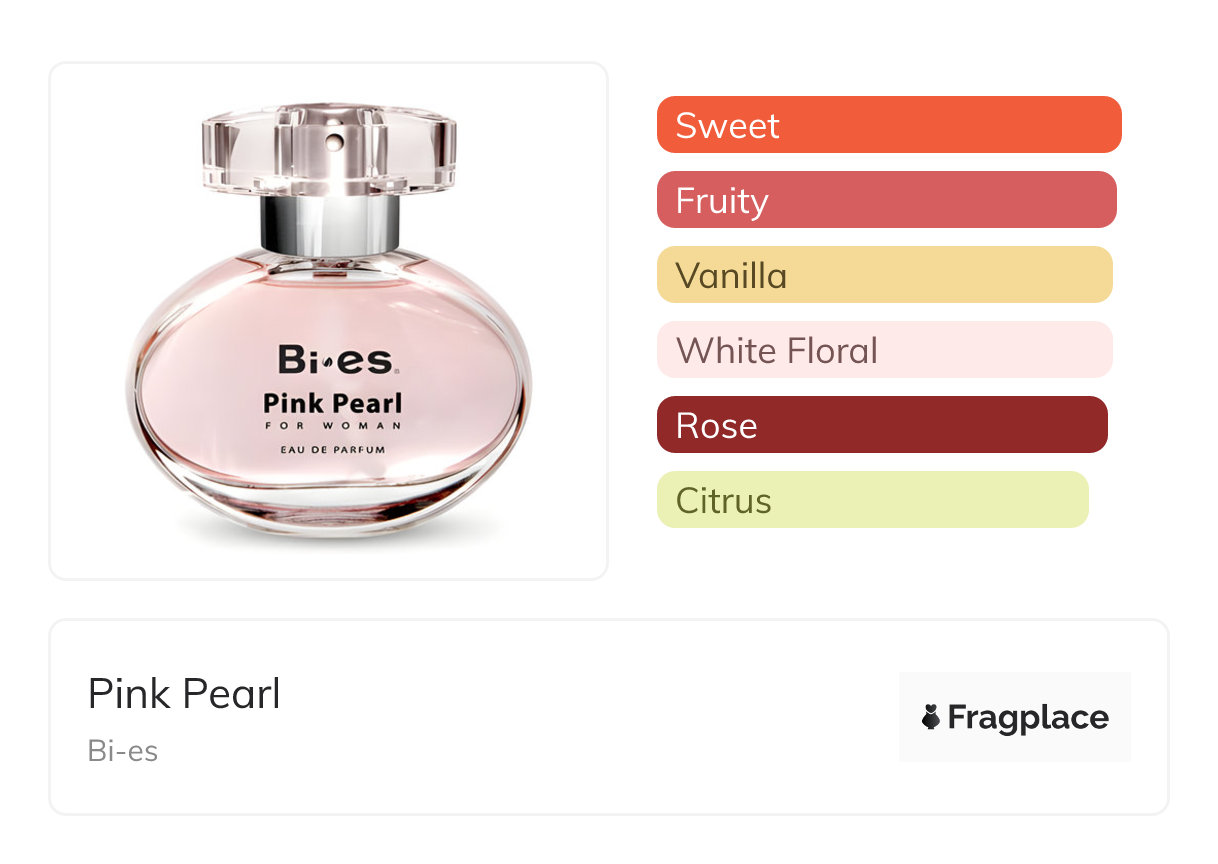Choose the Vanilla accord bar

[884, 275]
